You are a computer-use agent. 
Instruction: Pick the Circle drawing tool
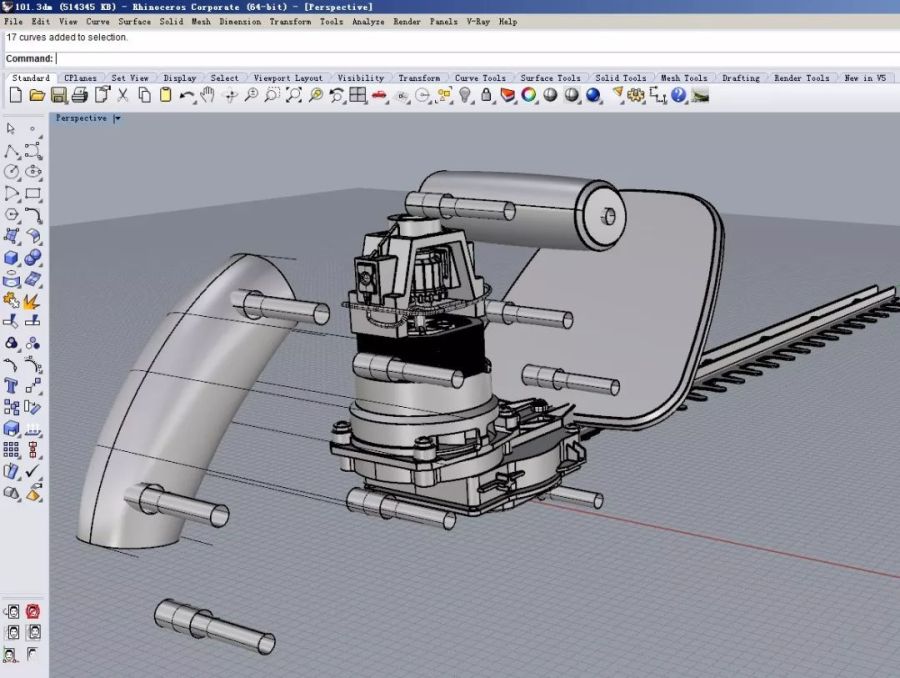[12, 172]
